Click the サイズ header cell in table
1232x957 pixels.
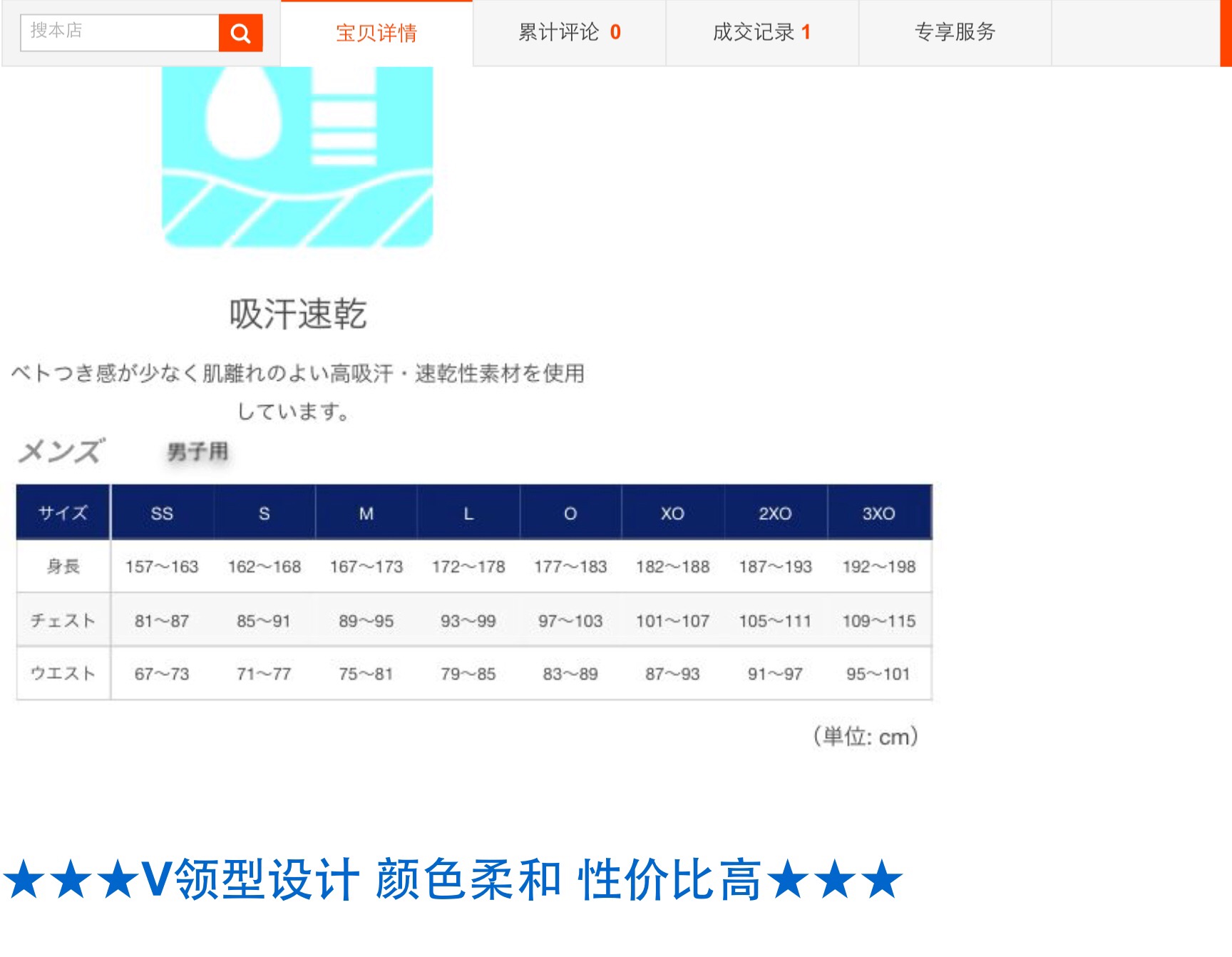click(63, 513)
